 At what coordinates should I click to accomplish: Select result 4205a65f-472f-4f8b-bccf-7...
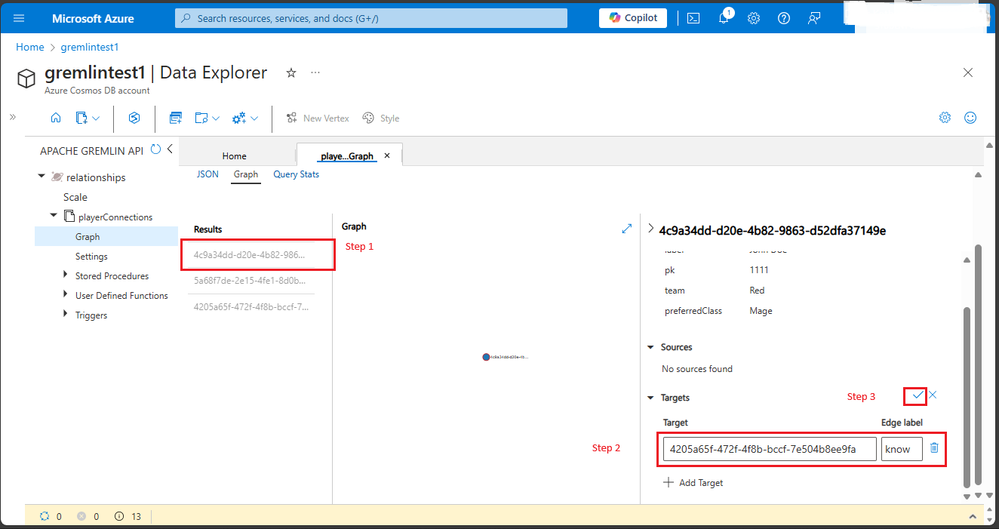[250, 307]
